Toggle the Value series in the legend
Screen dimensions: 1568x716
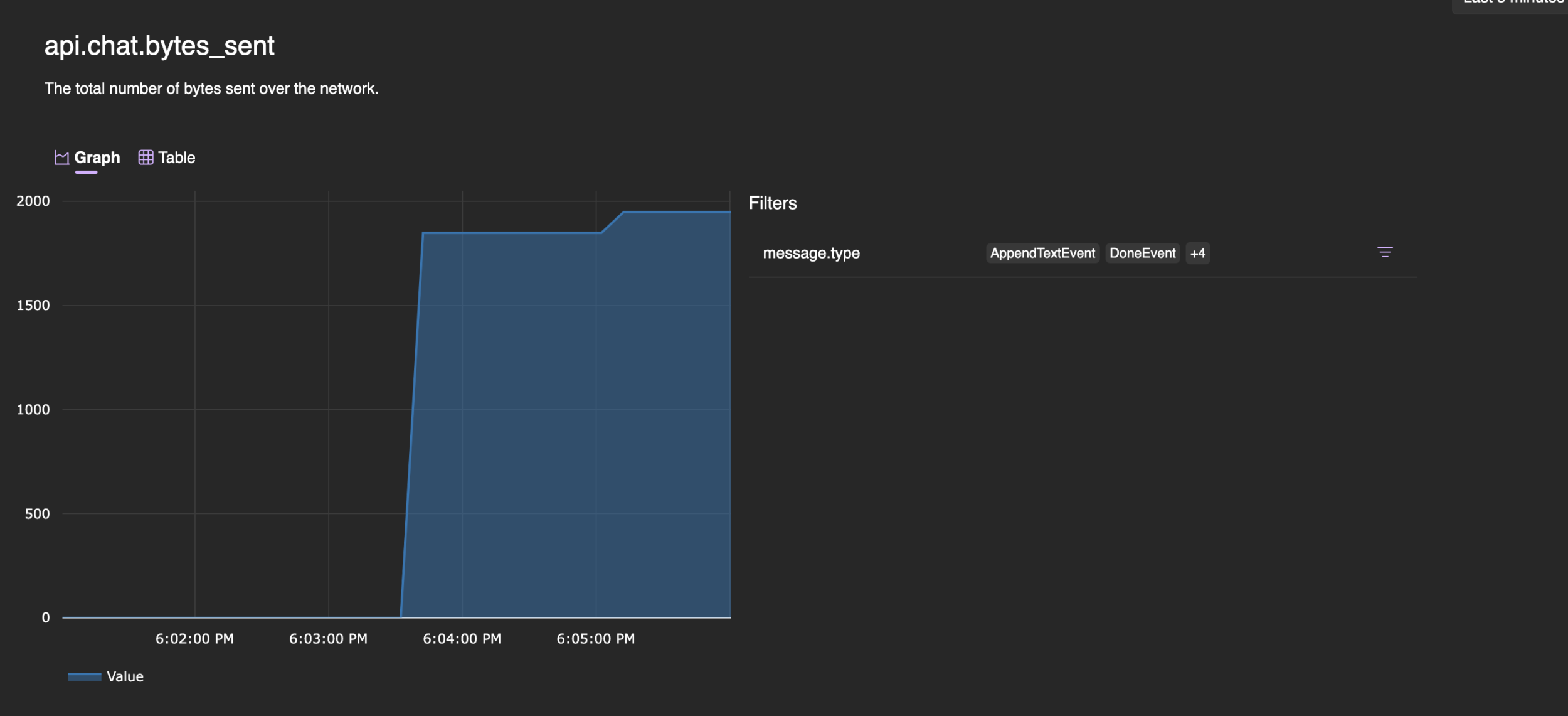pos(125,676)
